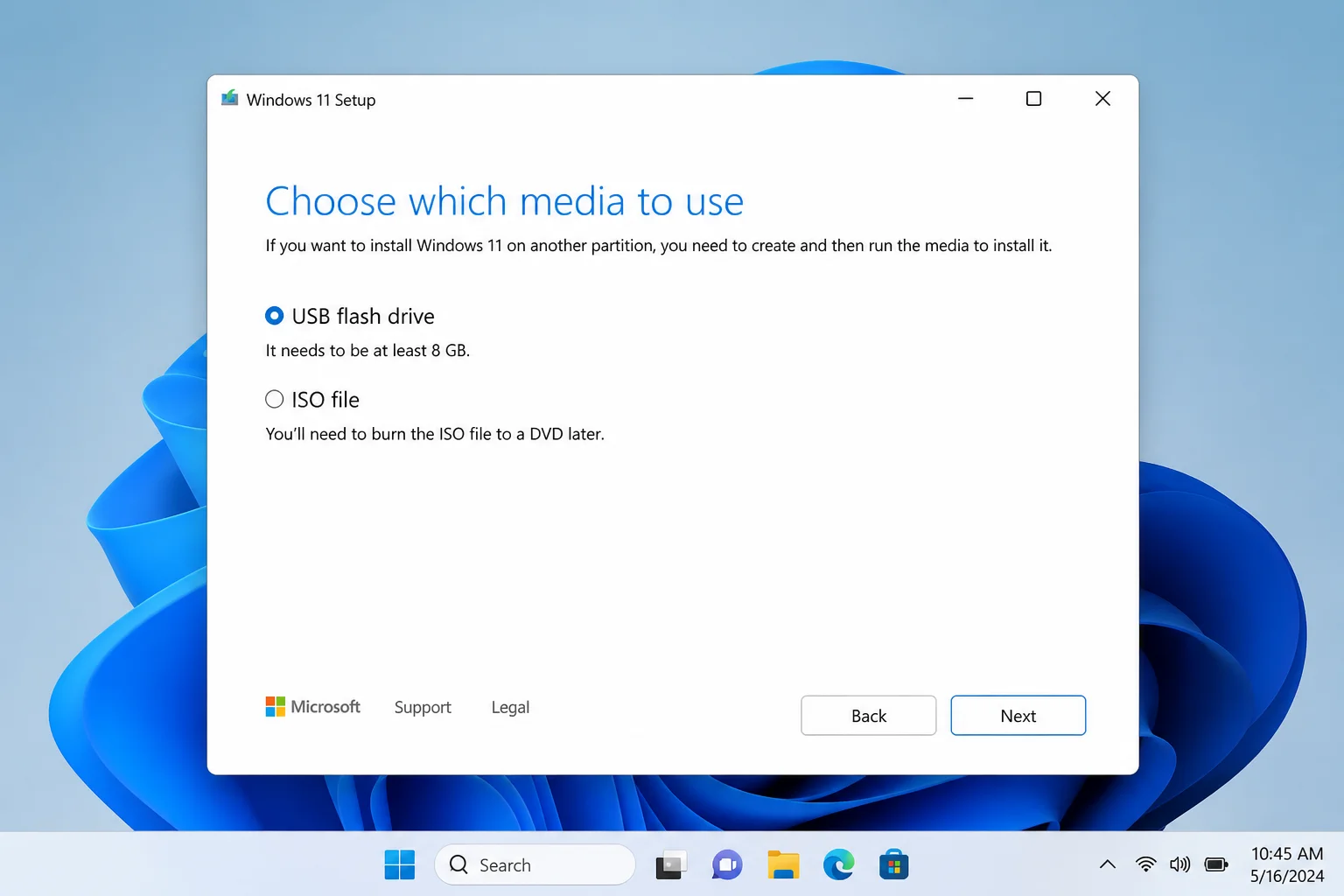Maximize the Windows 11 Setup window
The height and width of the screenshot is (896, 1344).
click(x=1033, y=99)
